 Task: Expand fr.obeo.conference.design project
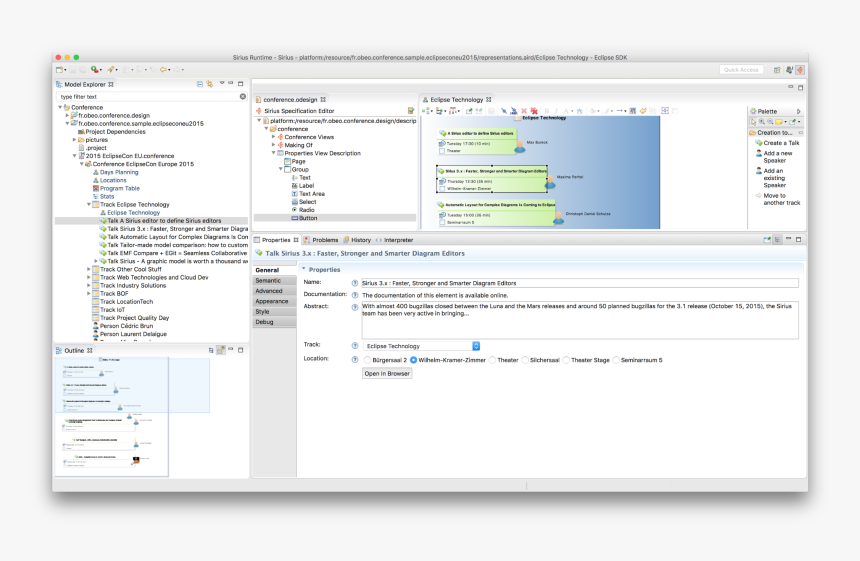point(67,116)
